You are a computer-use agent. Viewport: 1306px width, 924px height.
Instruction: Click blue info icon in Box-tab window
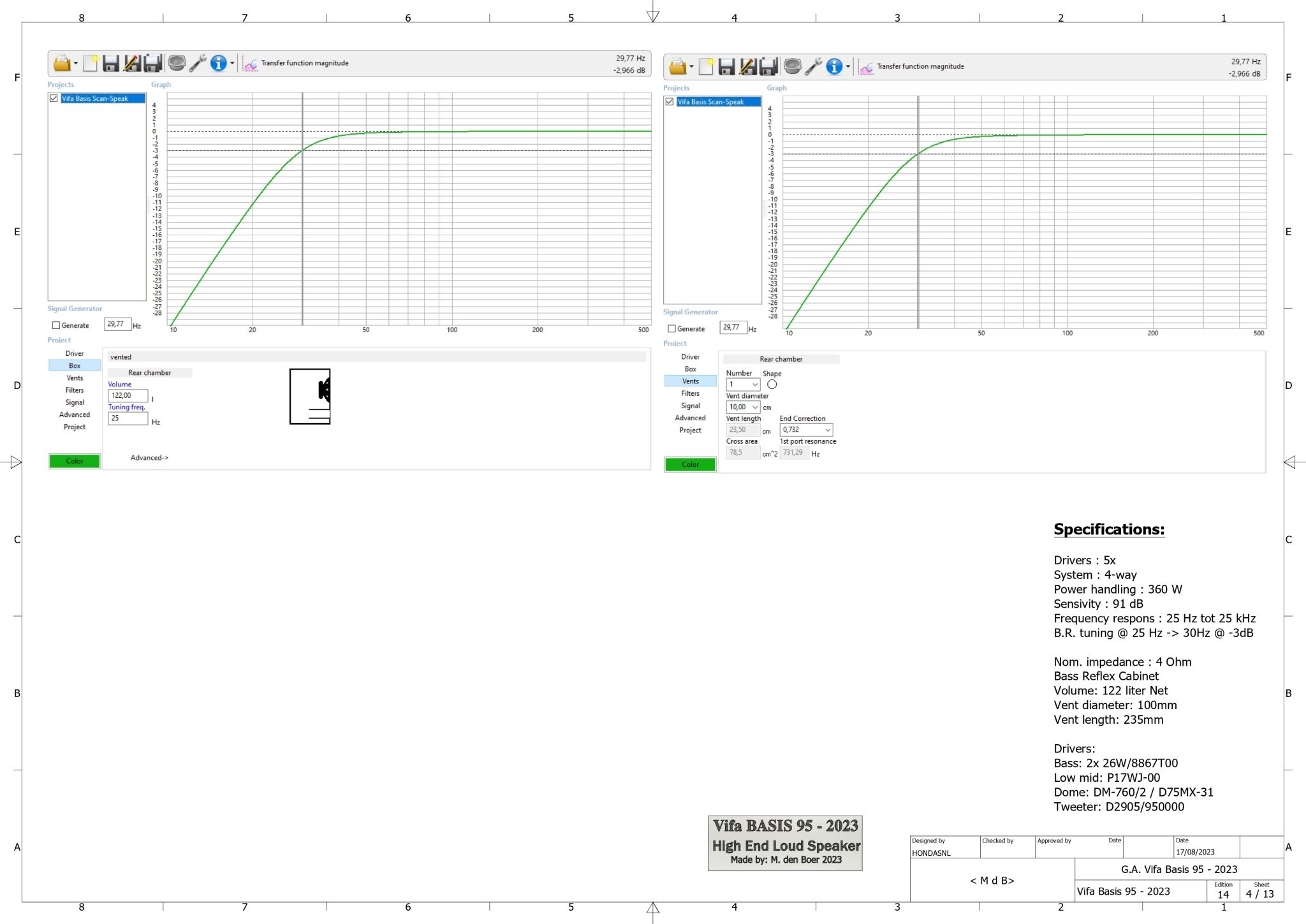[x=218, y=63]
